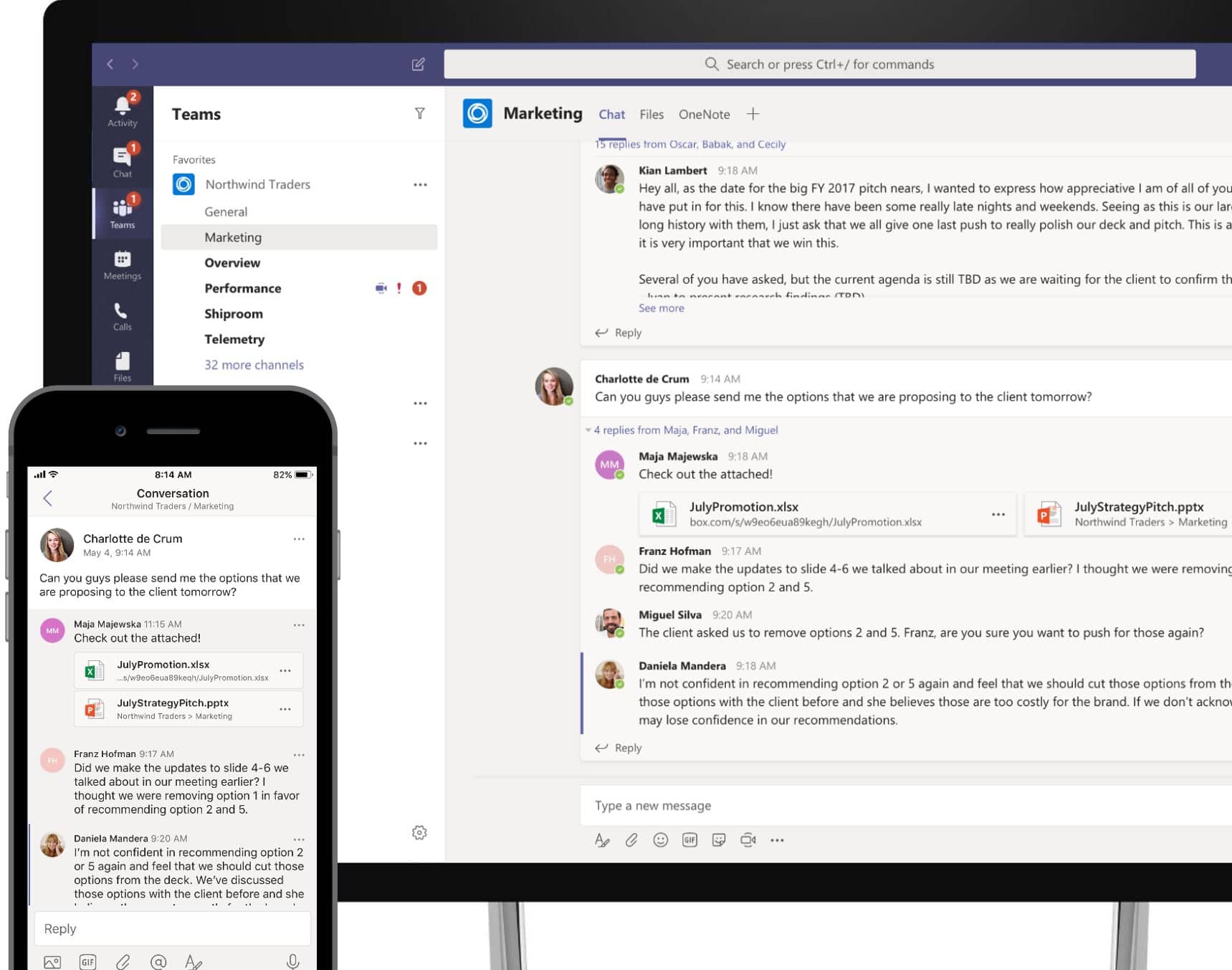The height and width of the screenshot is (970, 1232).
Task: Click Kian Lambert's avatar
Action: 610,179
